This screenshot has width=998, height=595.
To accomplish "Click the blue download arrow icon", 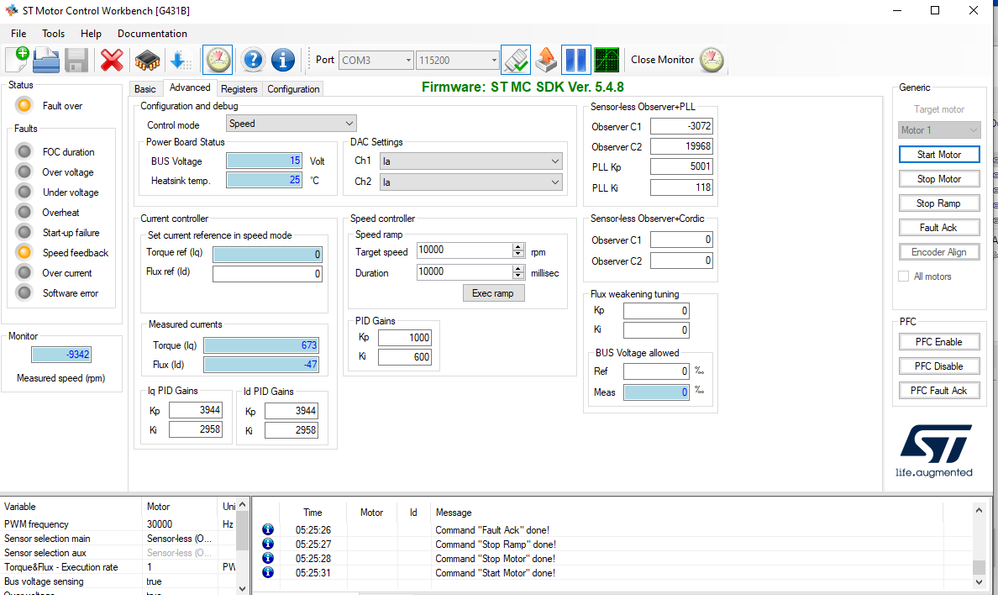I will [x=181, y=60].
